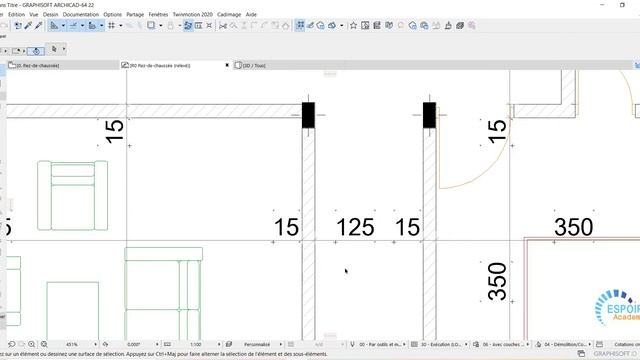
Task: Open the Partage menu
Action: click(135, 14)
